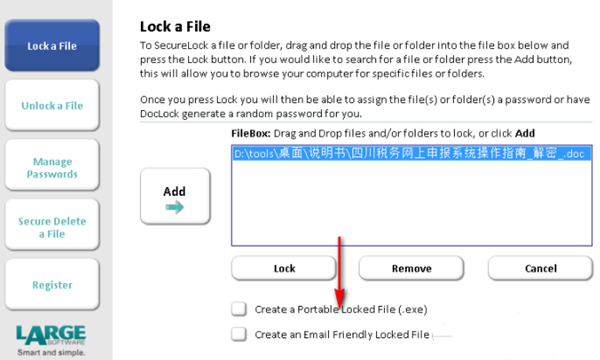The image size is (600, 360).
Task: Cancel the lock operation
Action: point(540,268)
